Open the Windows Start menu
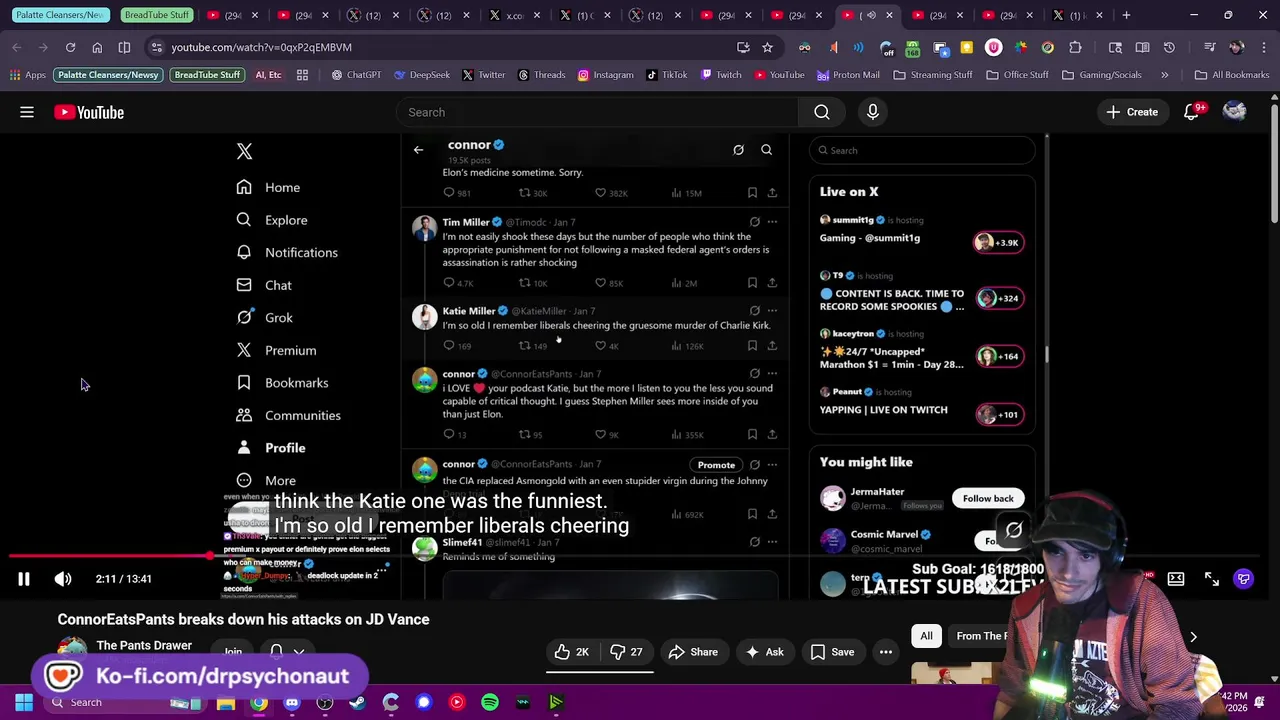The height and width of the screenshot is (720, 1280). [23, 702]
